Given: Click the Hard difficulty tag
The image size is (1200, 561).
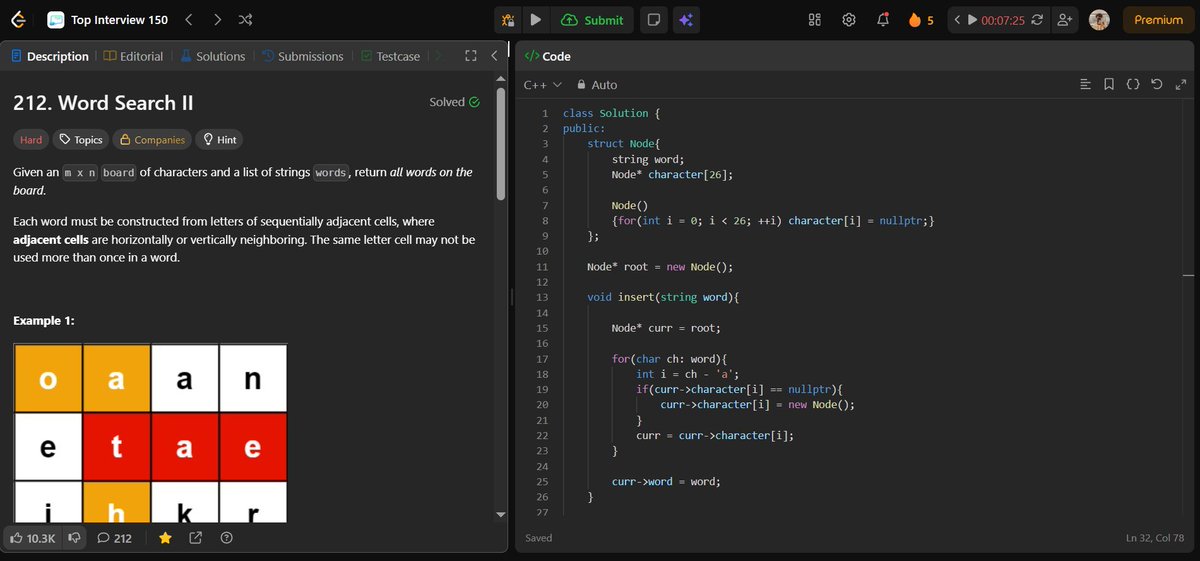Looking at the screenshot, I should coord(31,140).
